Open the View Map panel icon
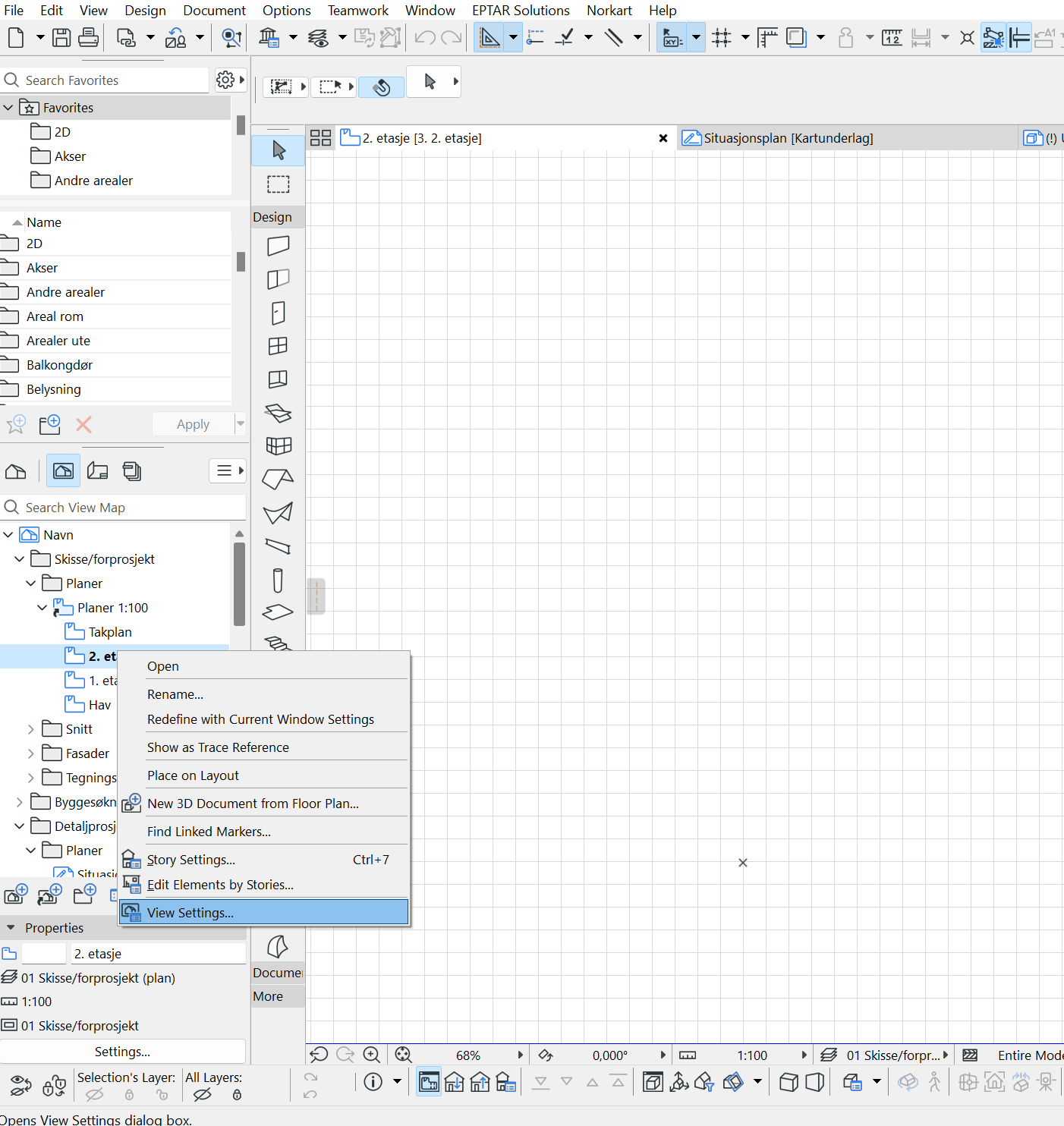Screen dimensions: 1064x1126 pos(63,471)
